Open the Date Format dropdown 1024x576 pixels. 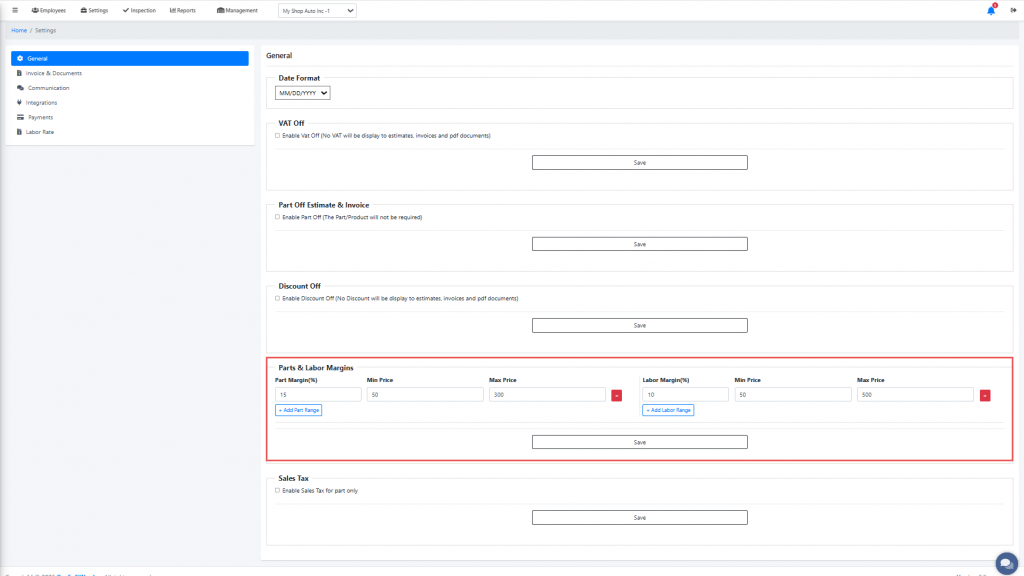tap(303, 93)
